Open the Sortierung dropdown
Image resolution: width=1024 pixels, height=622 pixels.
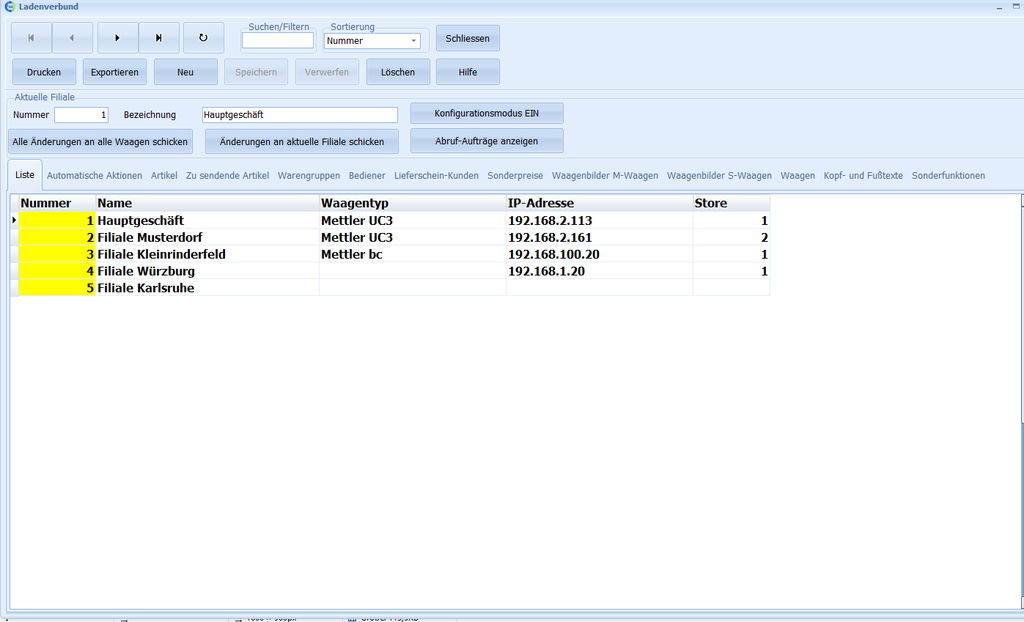414,41
